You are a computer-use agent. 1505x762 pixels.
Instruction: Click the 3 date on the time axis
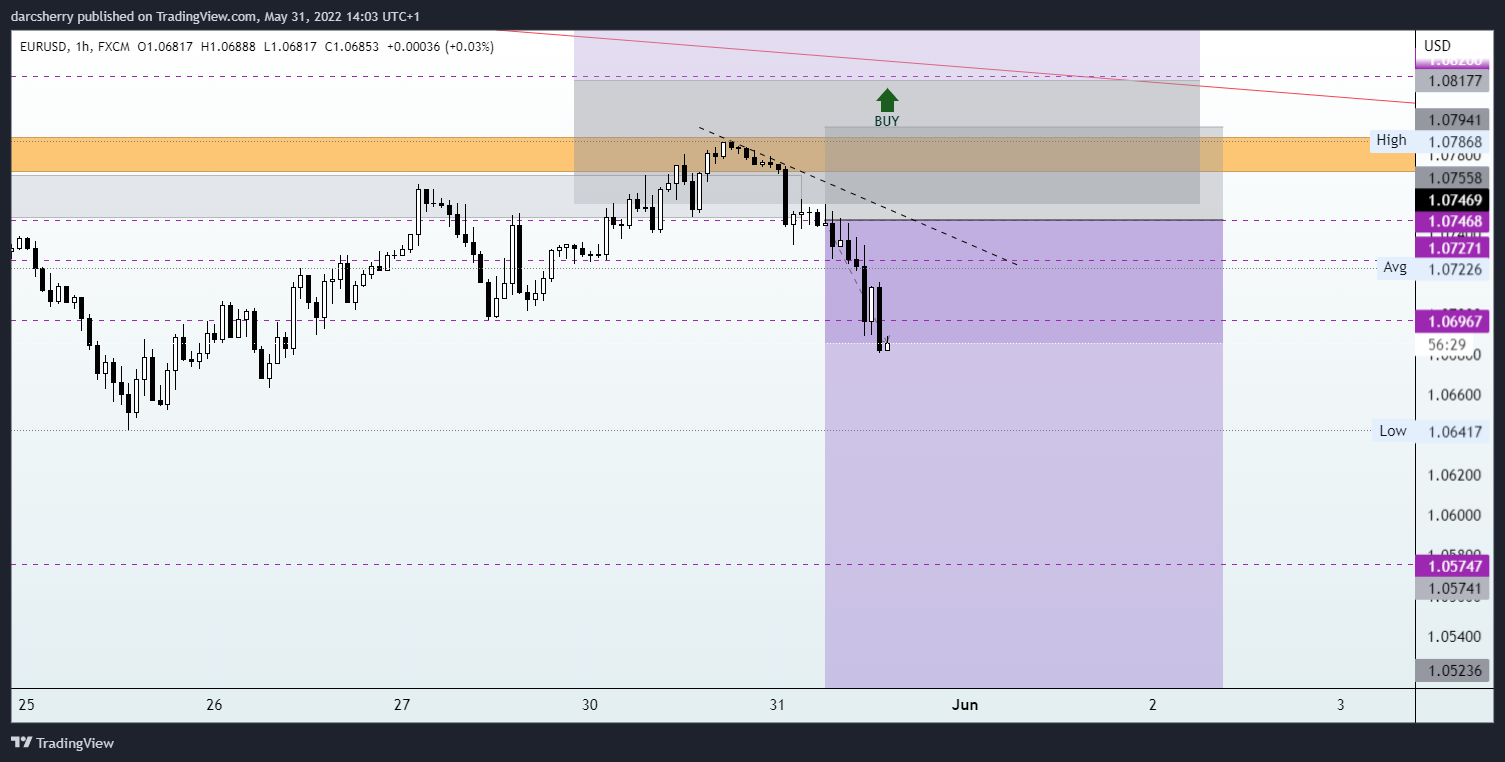click(x=1340, y=705)
